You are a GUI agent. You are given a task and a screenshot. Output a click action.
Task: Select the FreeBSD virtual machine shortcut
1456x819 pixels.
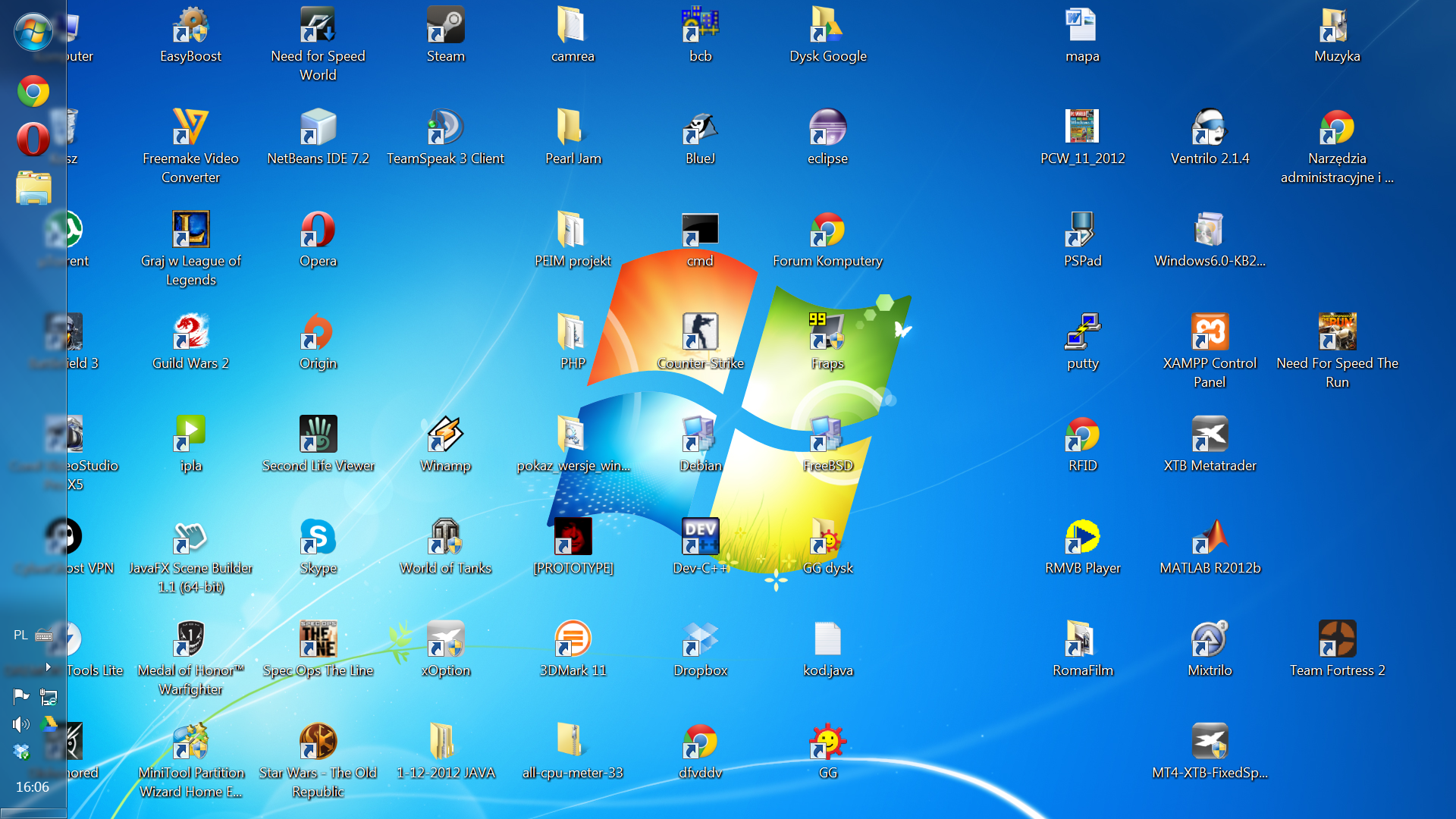point(827,444)
